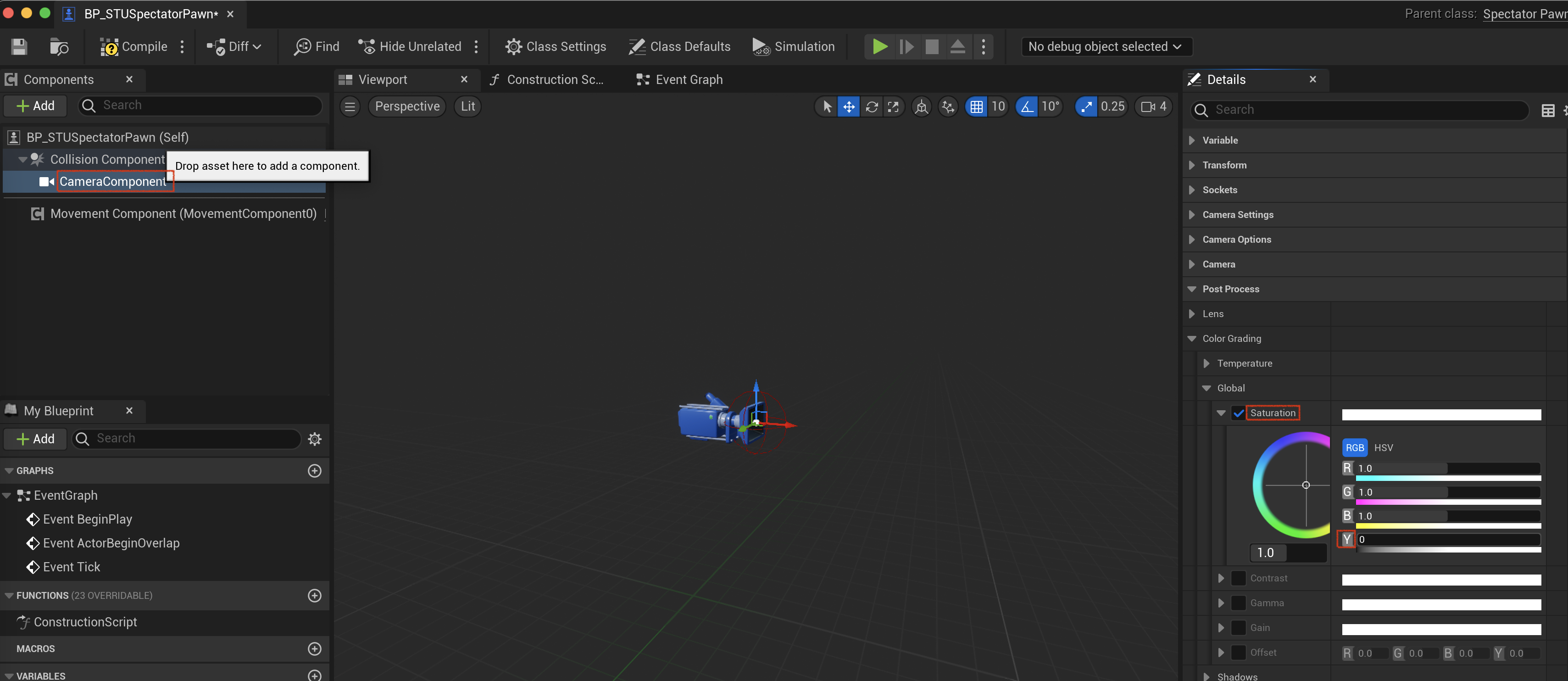Open debug object selection dropdown

1106,46
